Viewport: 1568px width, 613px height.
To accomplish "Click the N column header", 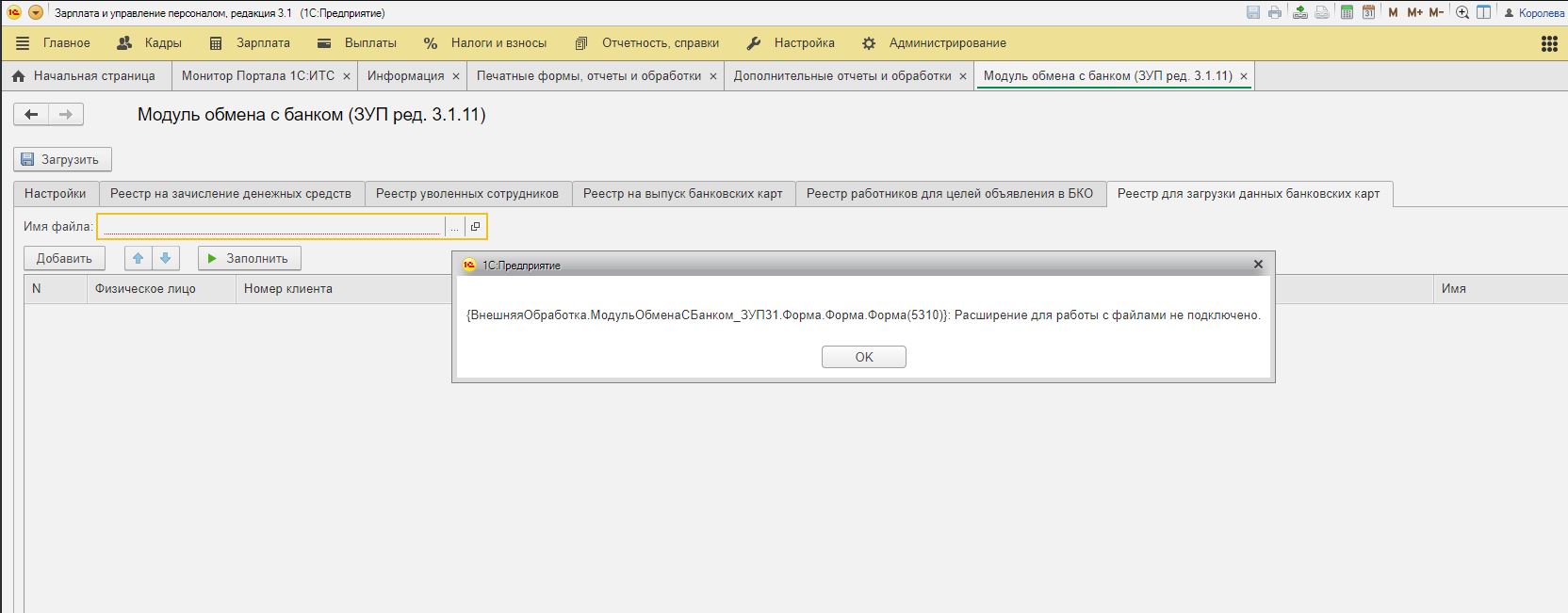I will click(x=56, y=289).
